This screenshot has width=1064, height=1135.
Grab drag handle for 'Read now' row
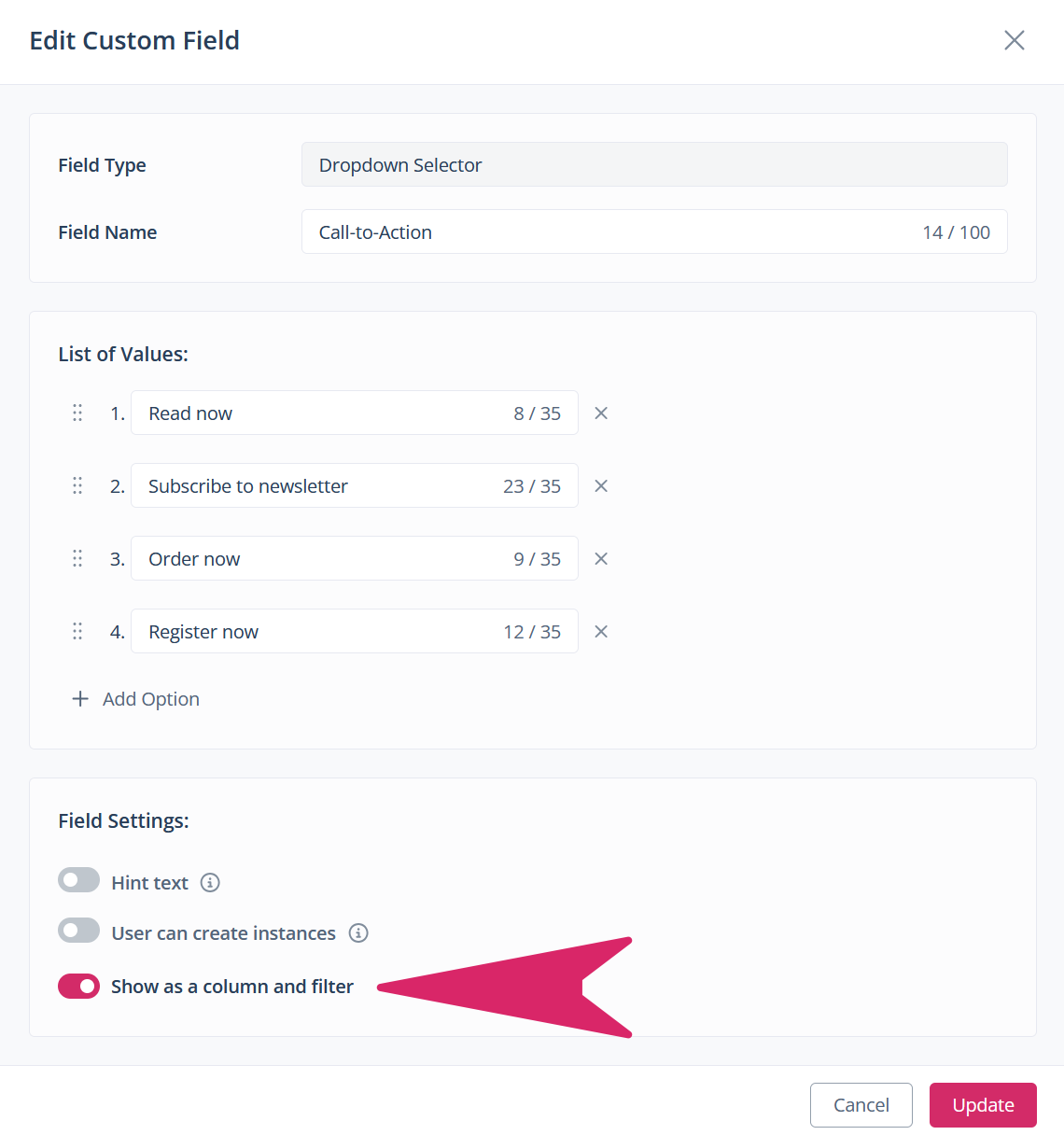tap(77, 413)
